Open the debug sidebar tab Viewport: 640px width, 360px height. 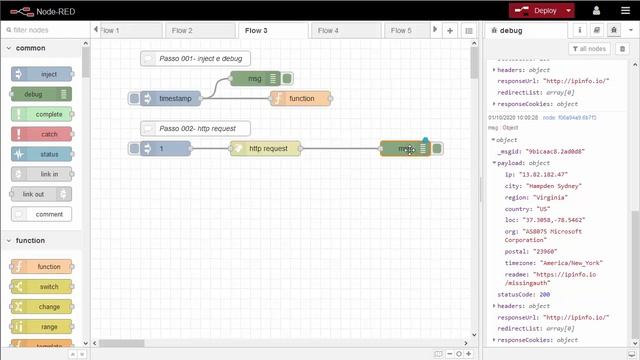pos(525,31)
